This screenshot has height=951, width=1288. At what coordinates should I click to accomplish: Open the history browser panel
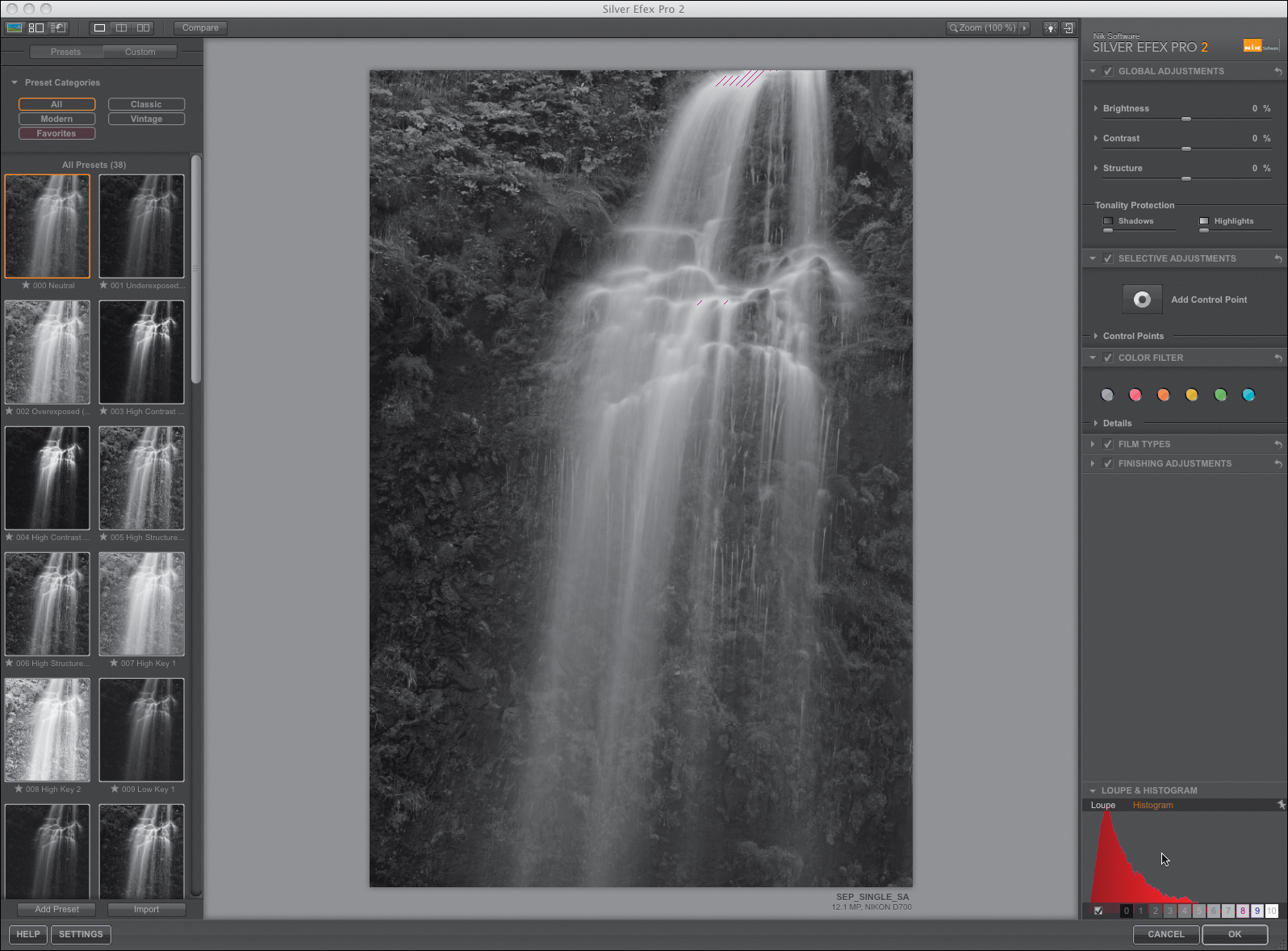58,27
